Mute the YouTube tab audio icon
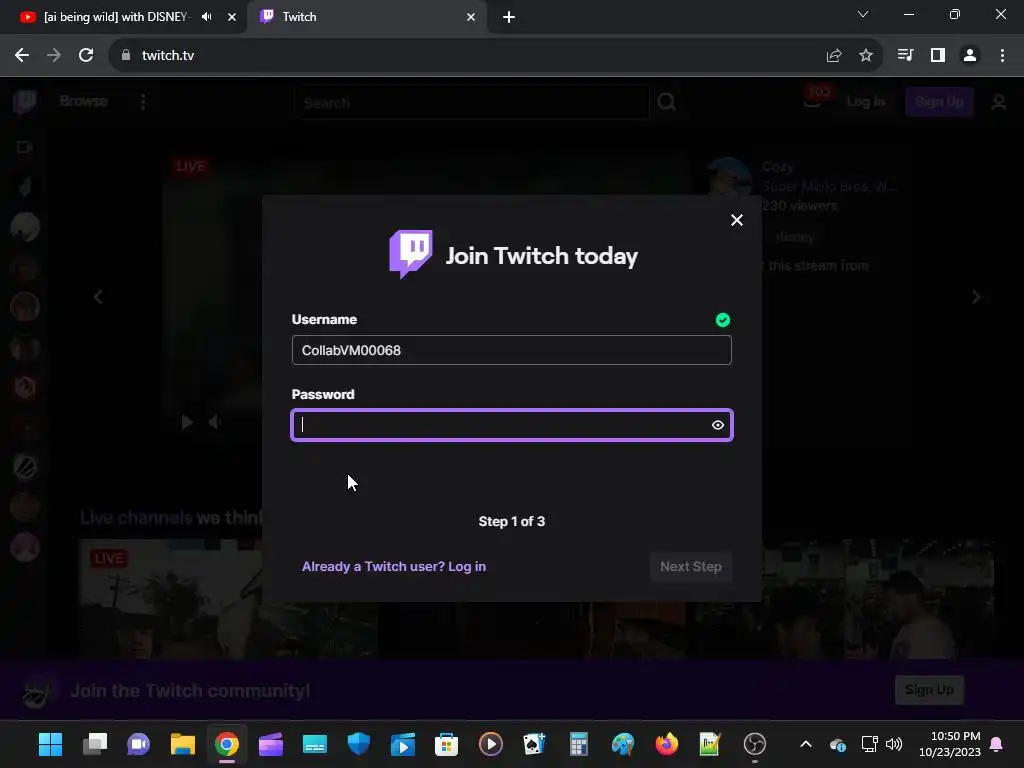Viewport: 1024px width, 768px height. [x=207, y=17]
